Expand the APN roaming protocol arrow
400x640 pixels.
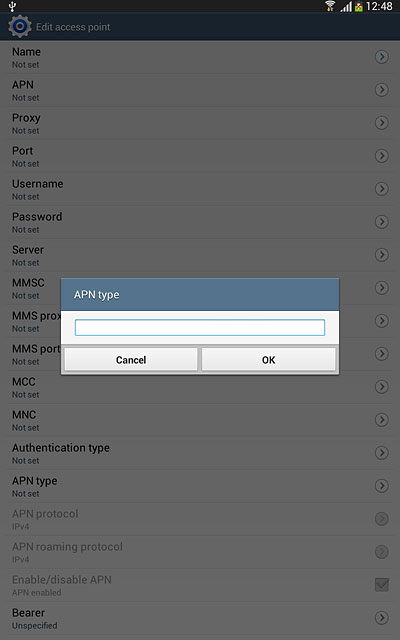click(x=382, y=552)
